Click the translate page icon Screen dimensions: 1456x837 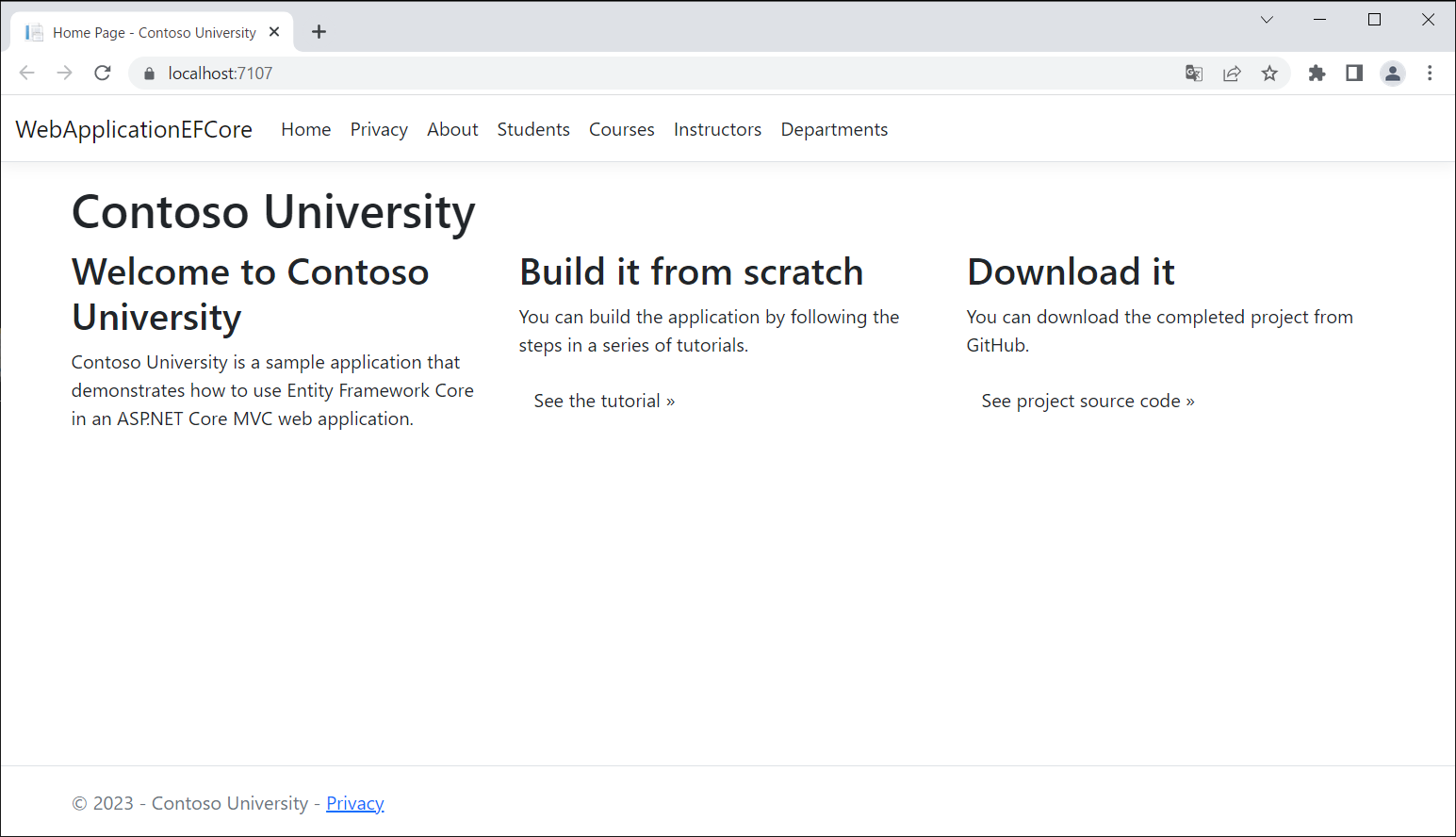click(1194, 74)
